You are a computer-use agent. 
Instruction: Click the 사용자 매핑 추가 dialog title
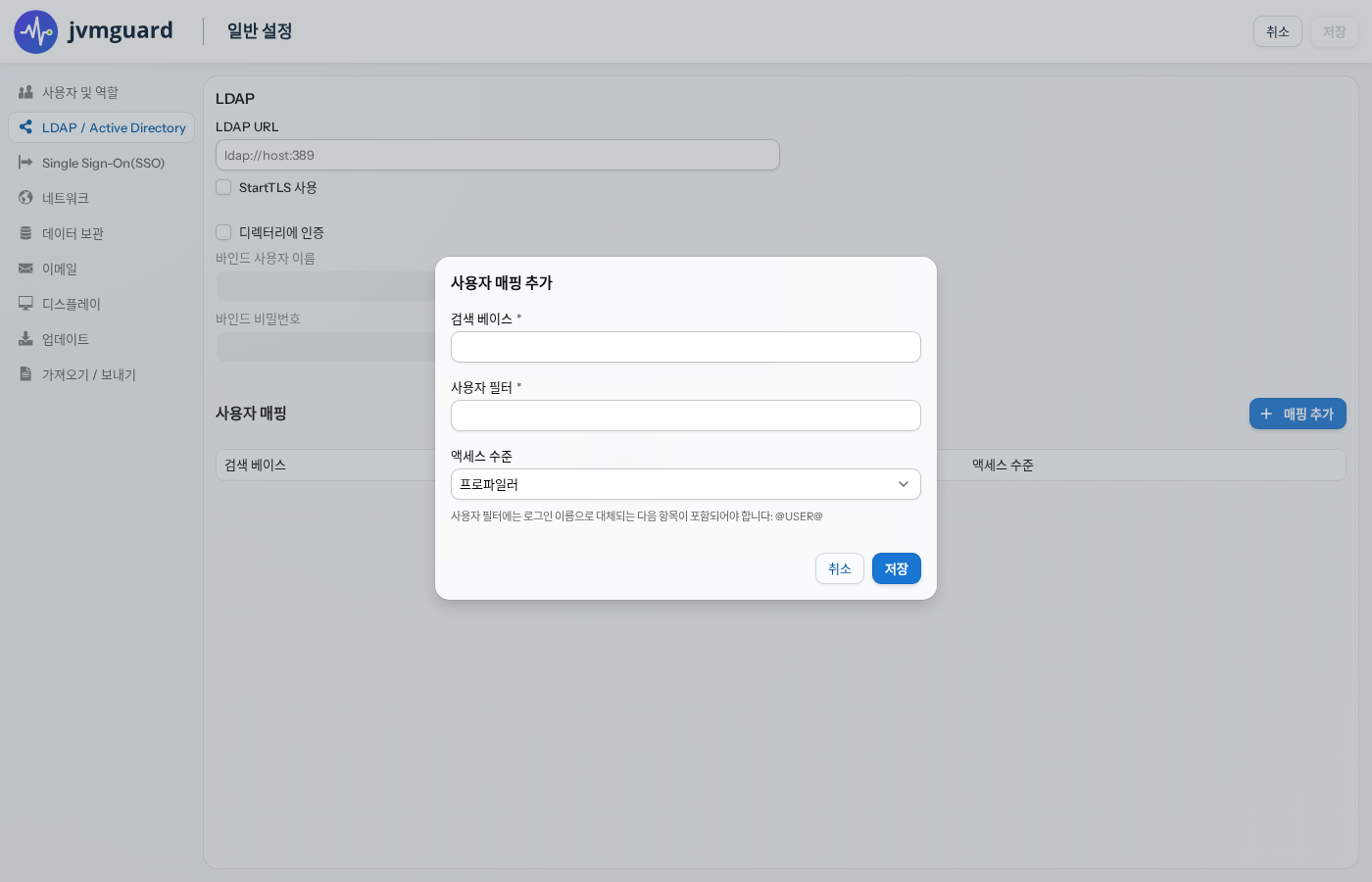point(502,282)
